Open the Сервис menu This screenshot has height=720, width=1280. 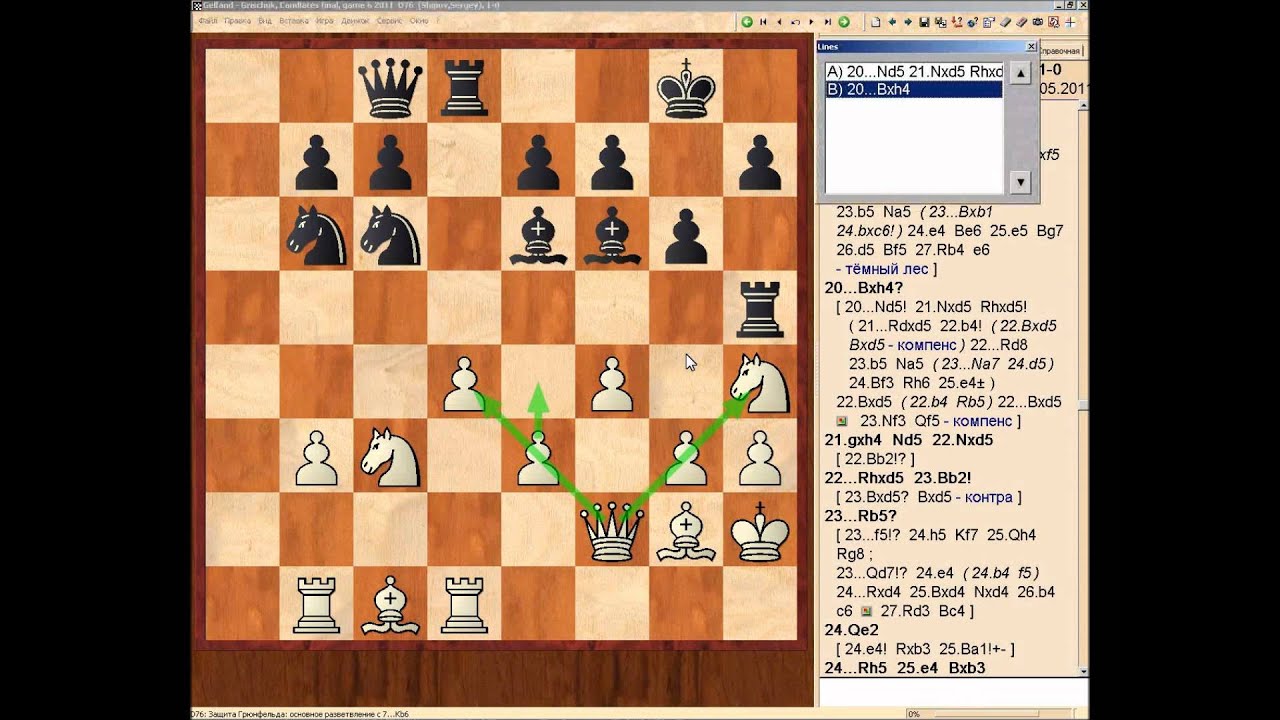coord(390,21)
